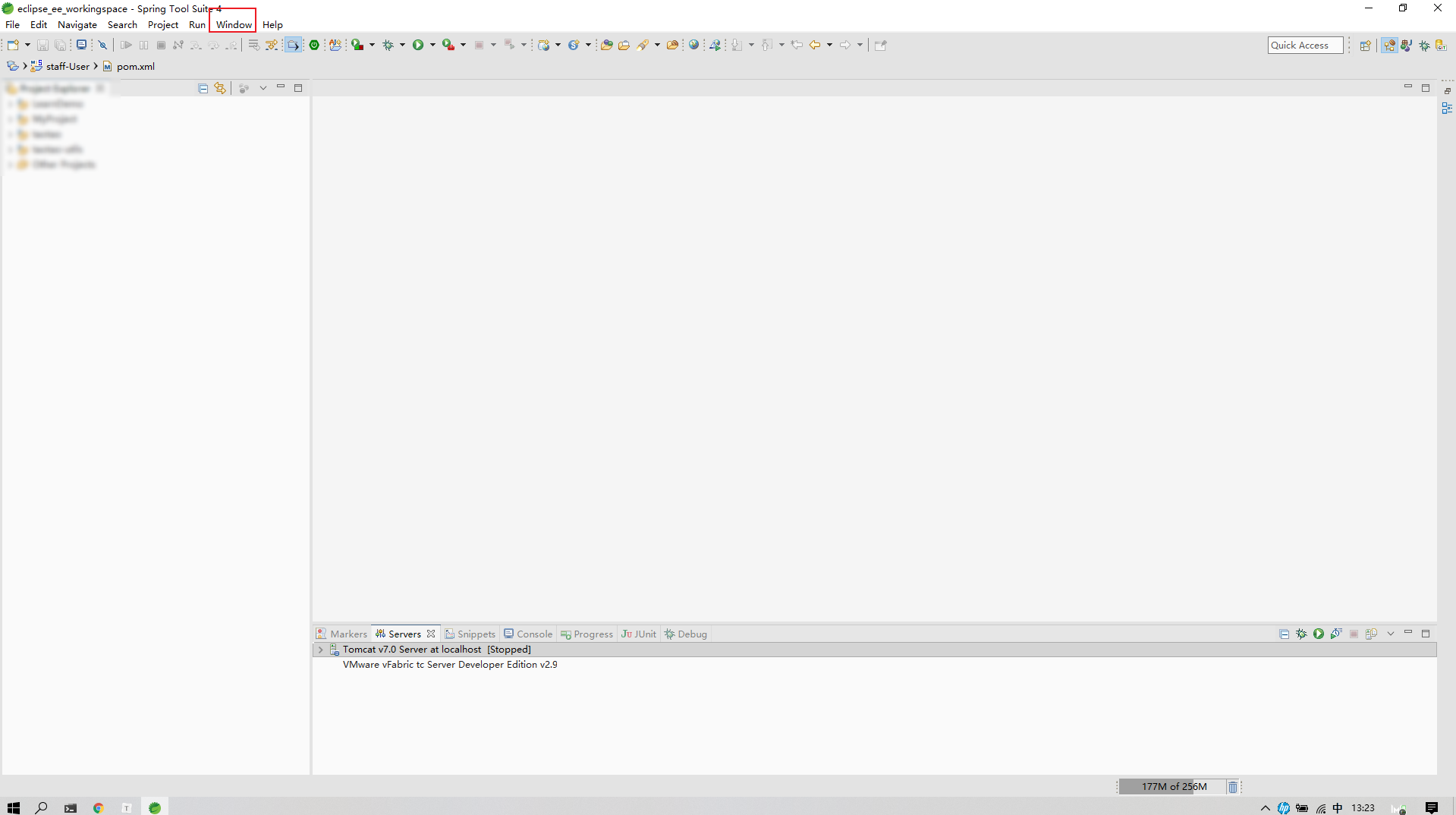Viewport: 1456px width, 815px height.
Task: Click the Search flashlight icon
Action: pyautogui.click(x=643, y=46)
